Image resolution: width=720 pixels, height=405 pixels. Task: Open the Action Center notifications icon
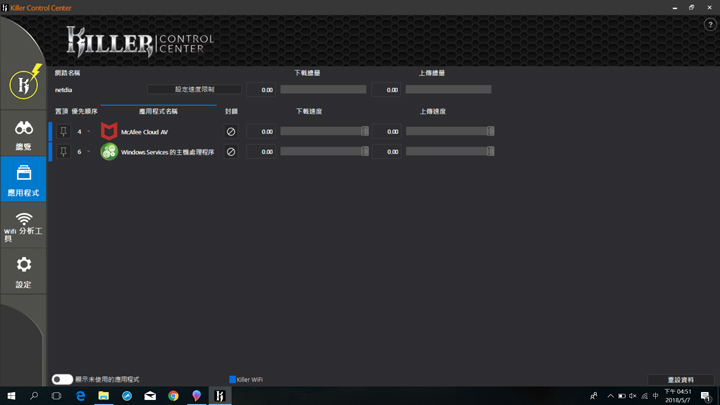click(x=706, y=395)
